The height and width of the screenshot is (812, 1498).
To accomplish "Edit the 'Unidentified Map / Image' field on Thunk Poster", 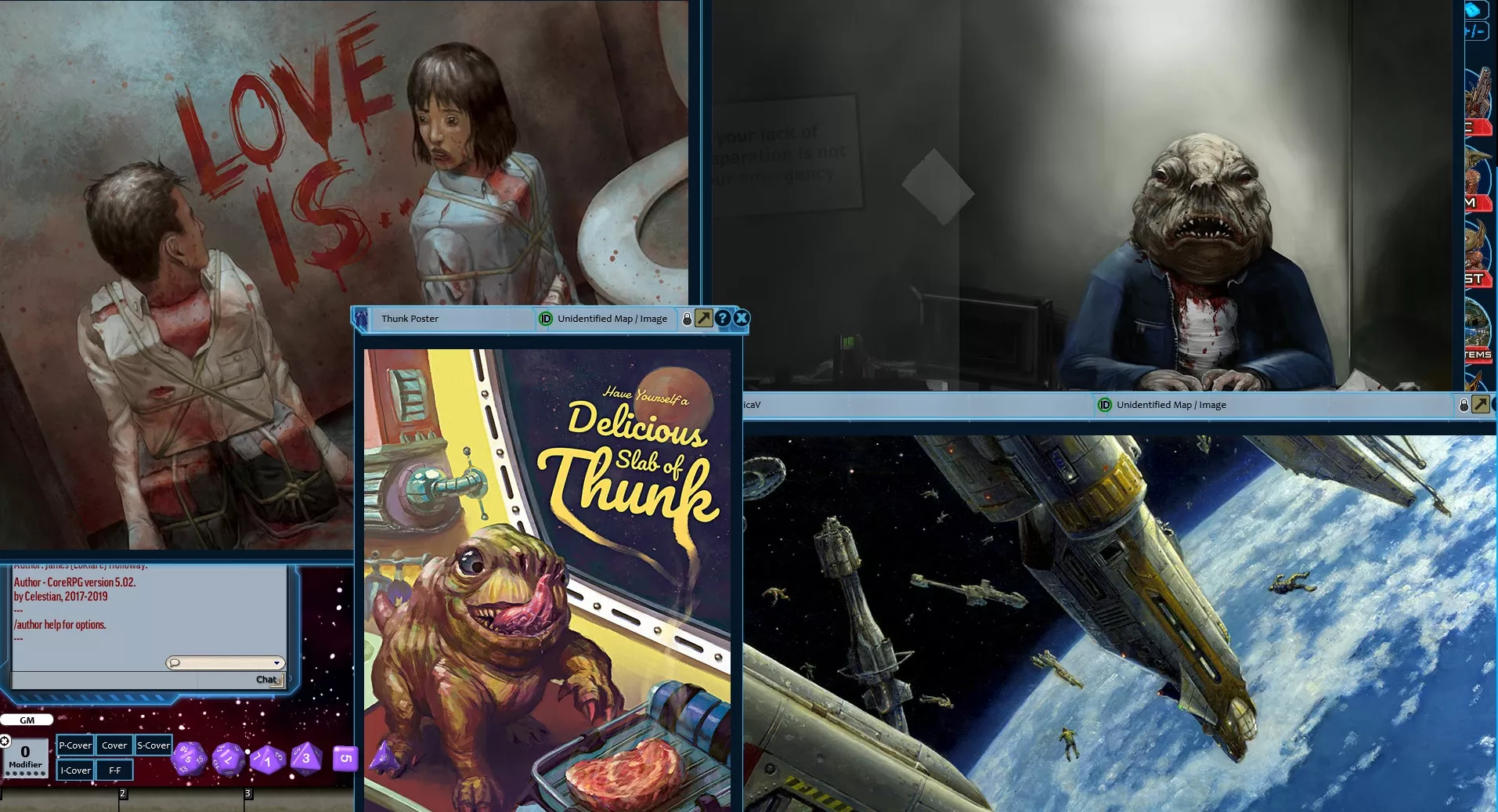I will [x=612, y=319].
